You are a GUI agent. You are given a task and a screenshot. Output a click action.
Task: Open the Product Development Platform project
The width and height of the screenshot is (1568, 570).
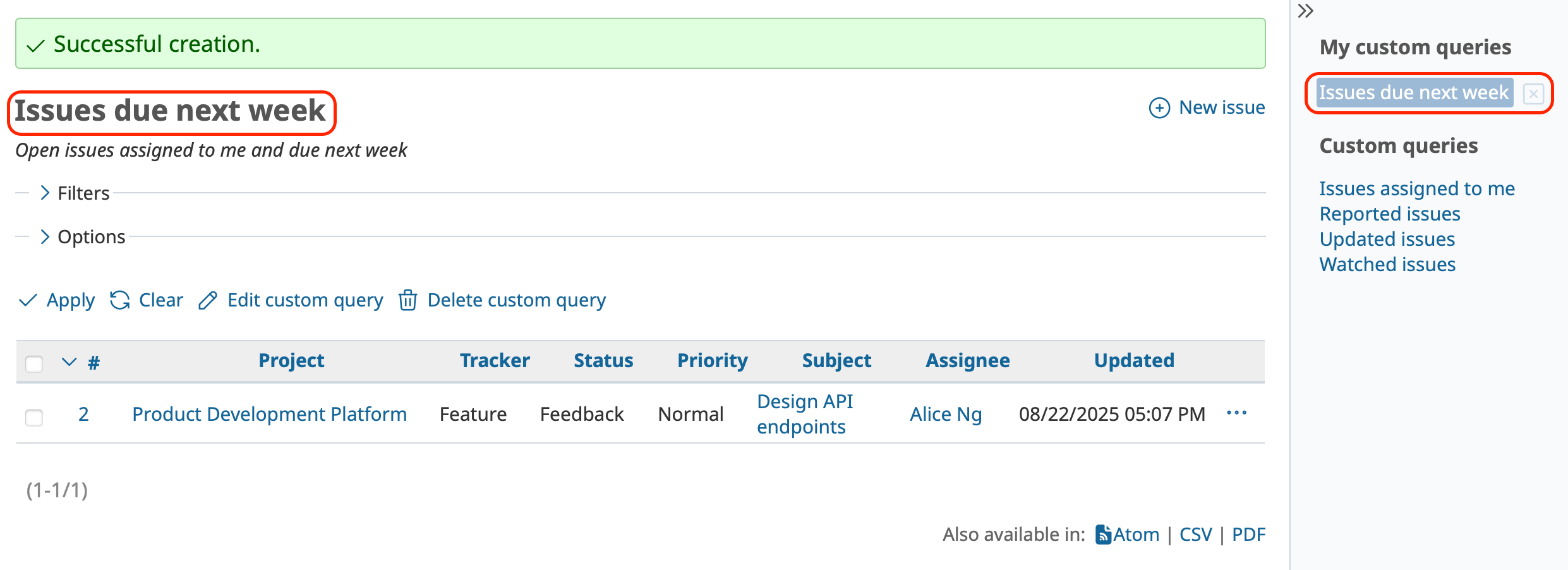point(269,414)
